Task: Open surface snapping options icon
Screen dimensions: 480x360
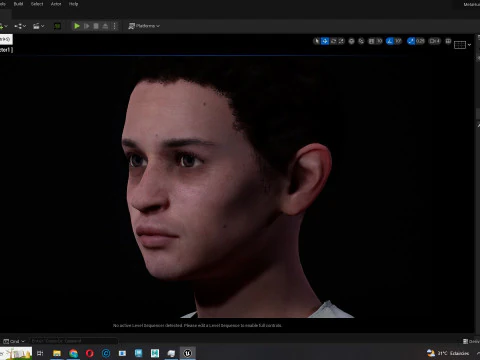Action: click(x=361, y=41)
